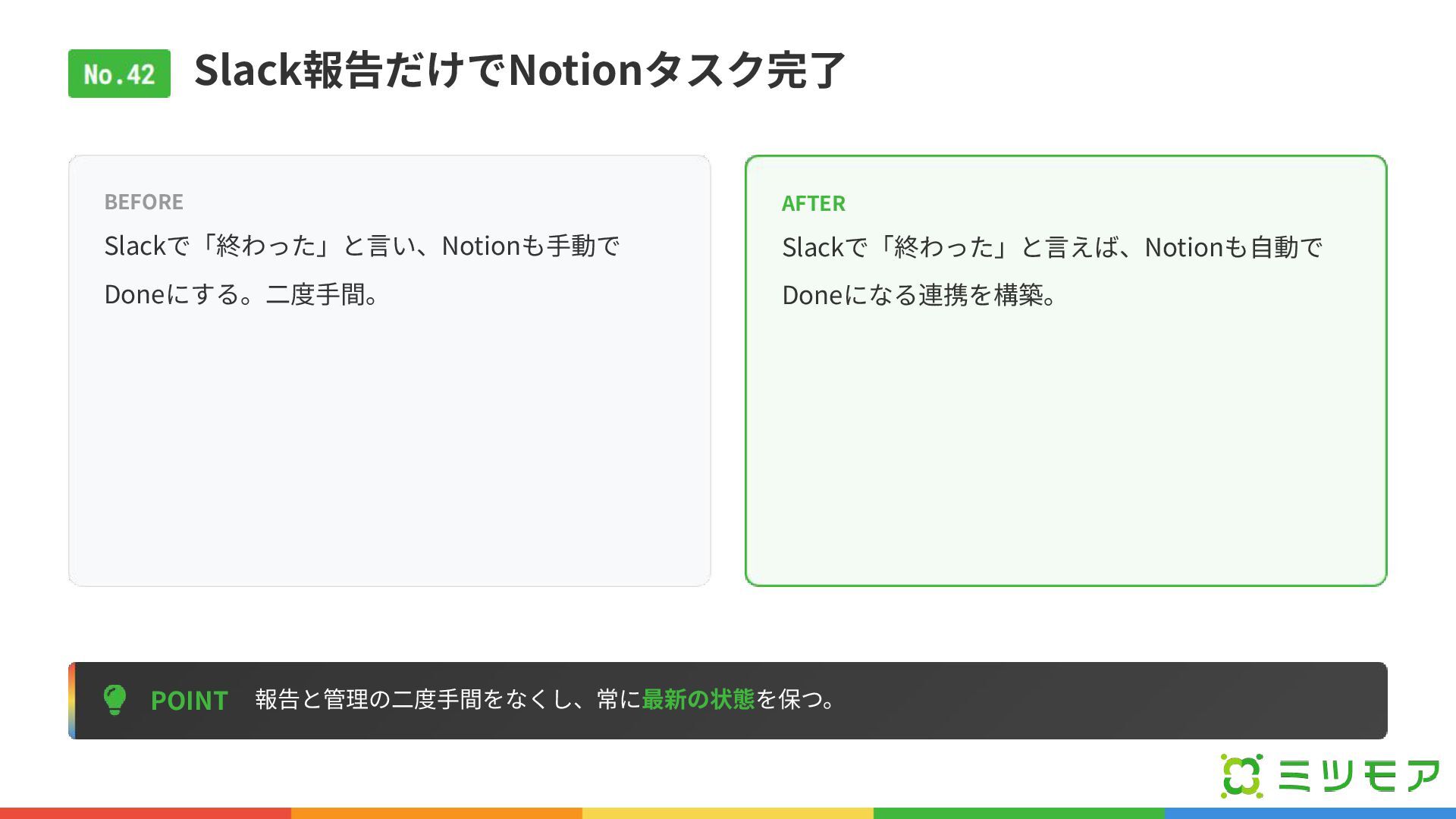Image resolution: width=1456 pixels, height=819 pixels.
Task: Click the ミツモア brand text
Action: (x=1358, y=776)
